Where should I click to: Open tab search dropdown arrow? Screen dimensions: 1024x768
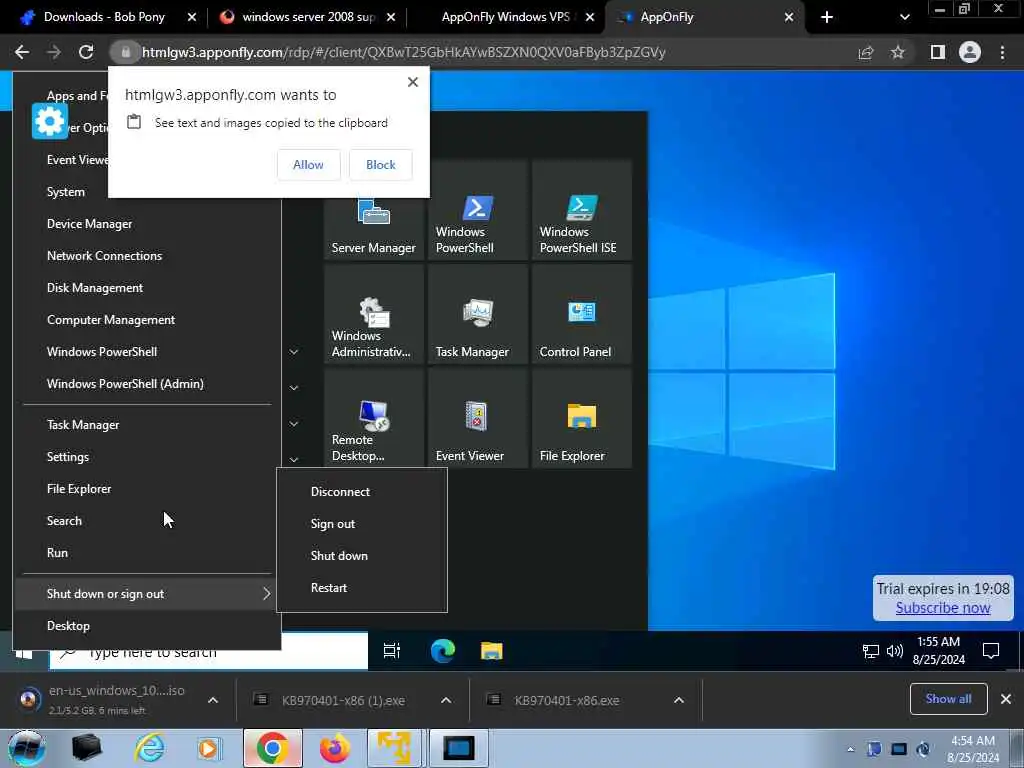pyautogui.click(x=904, y=18)
